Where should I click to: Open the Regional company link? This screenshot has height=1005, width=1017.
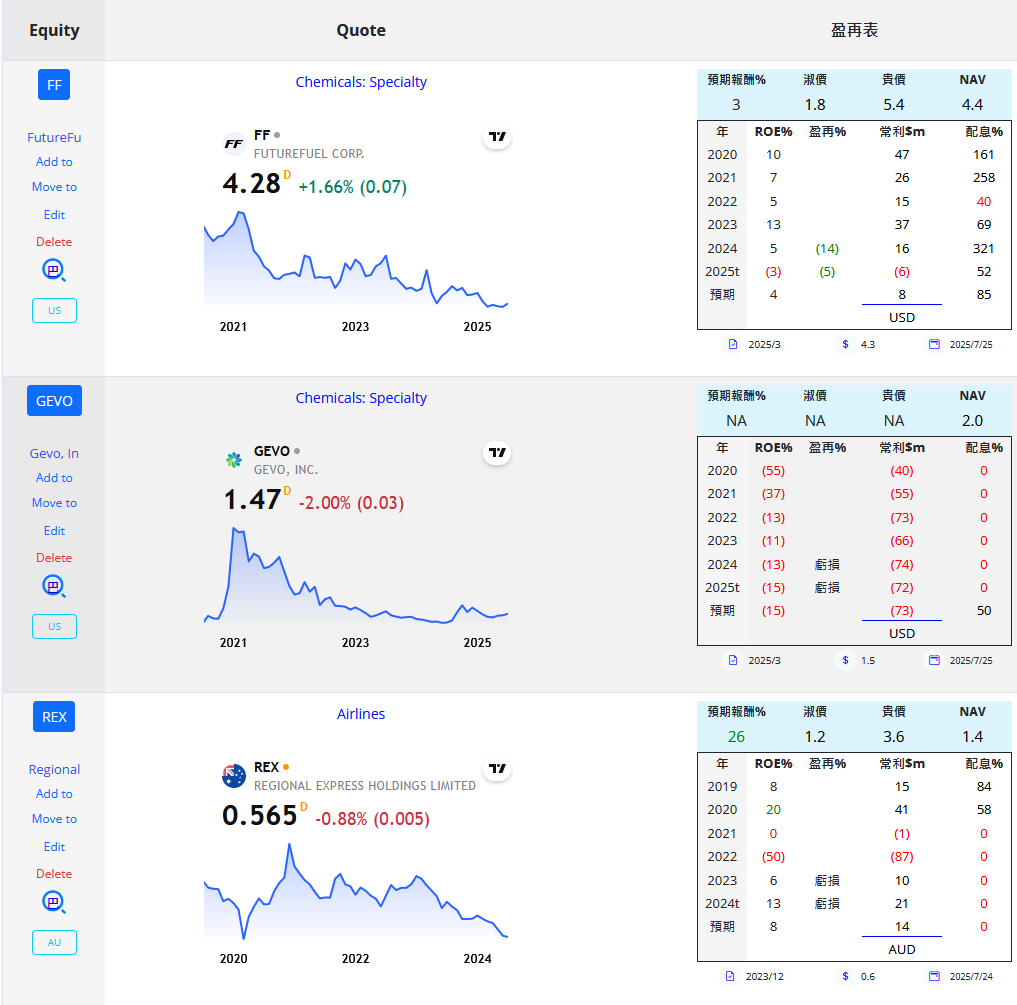pos(54,769)
